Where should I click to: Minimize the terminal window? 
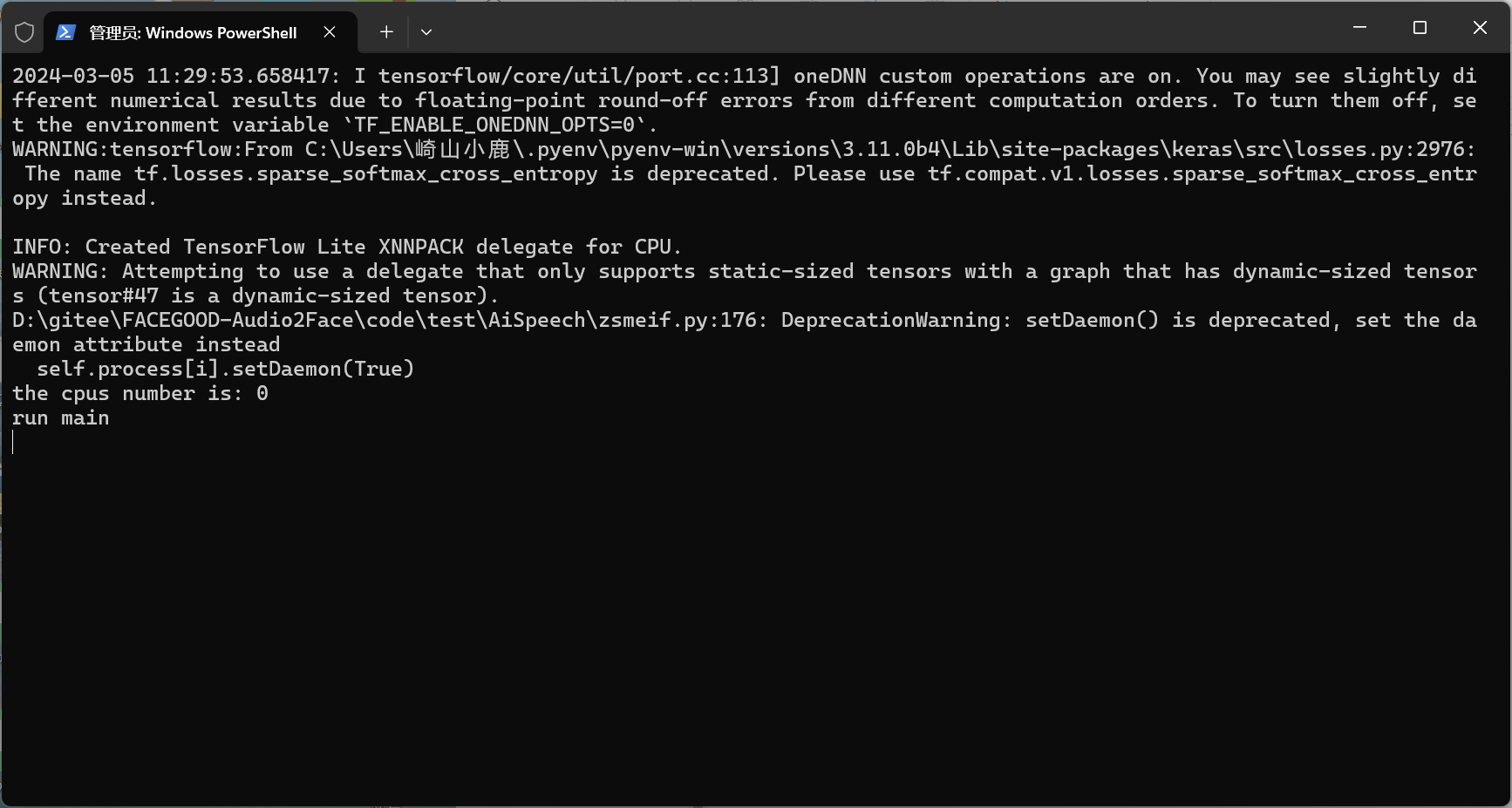pyautogui.click(x=1359, y=28)
